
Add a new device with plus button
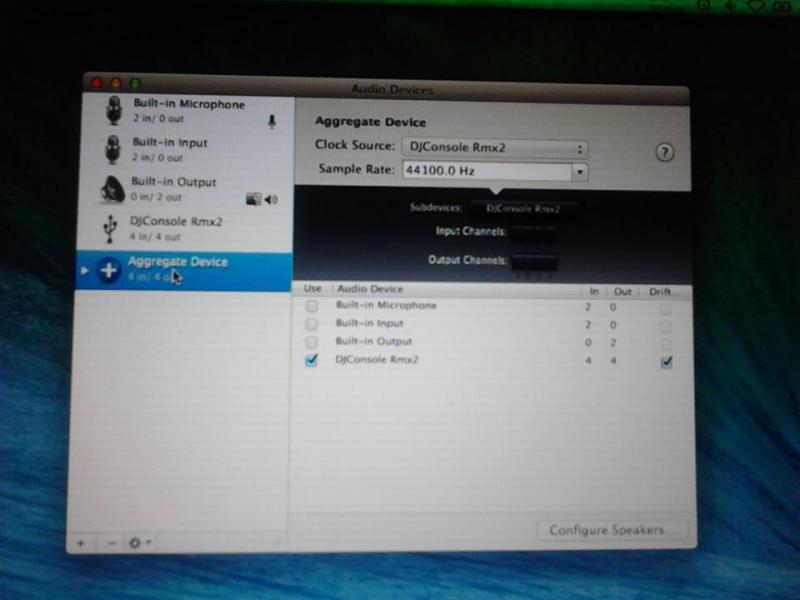click(x=81, y=543)
